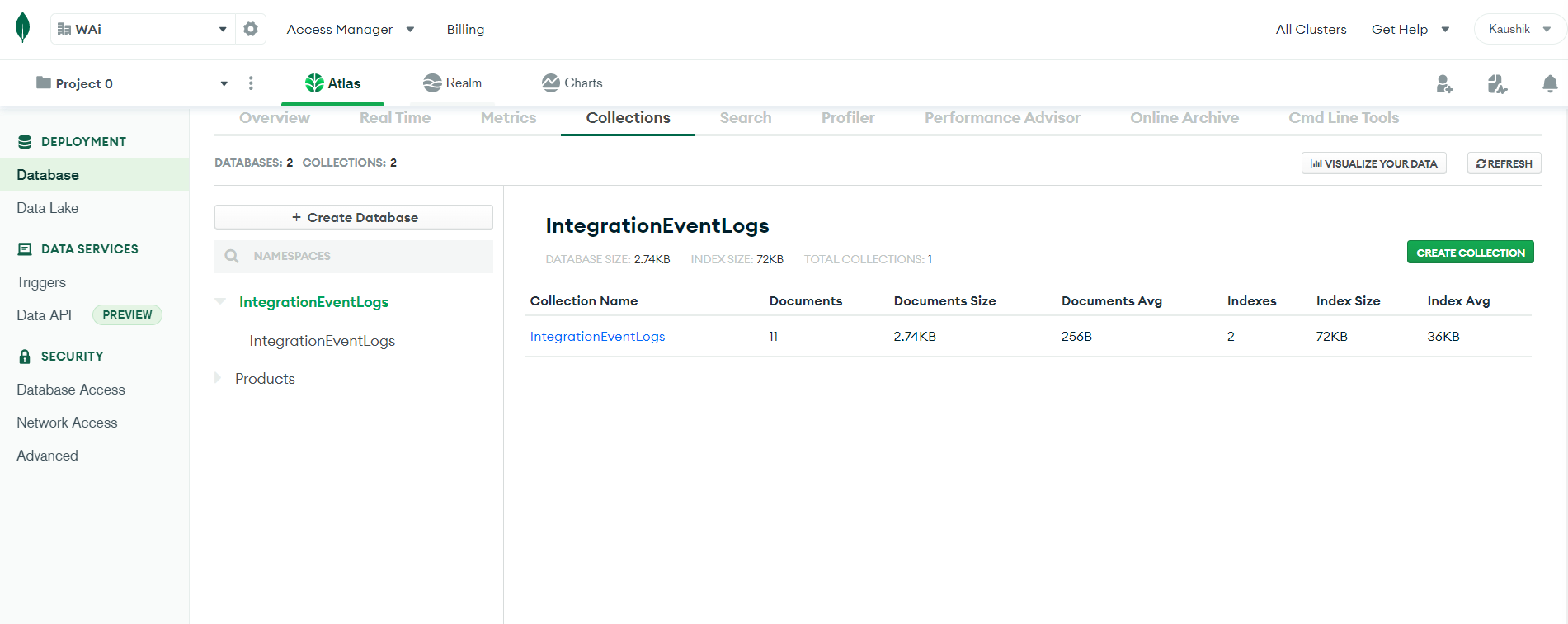Open the Overview tab
This screenshot has height=624, width=1568.
click(275, 117)
